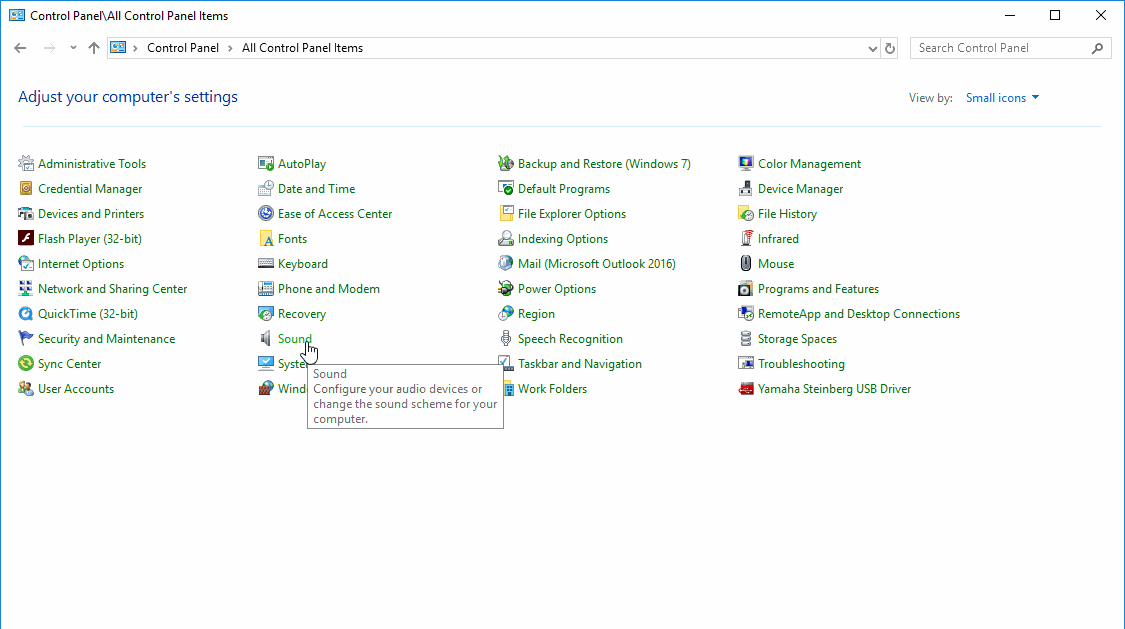The width and height of the screenshot is (1125, 629).
Task: Click the QuickTime (32-bit) icon
Action: (26, 314)
